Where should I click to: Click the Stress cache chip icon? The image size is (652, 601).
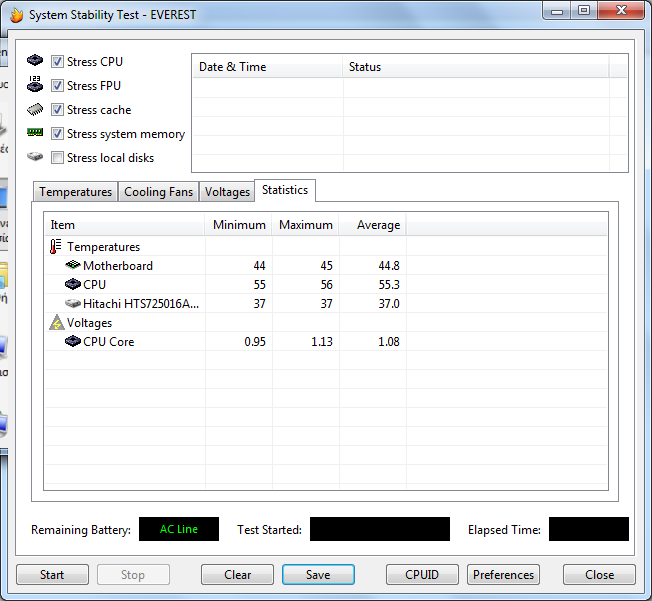[x=35, y=109]
